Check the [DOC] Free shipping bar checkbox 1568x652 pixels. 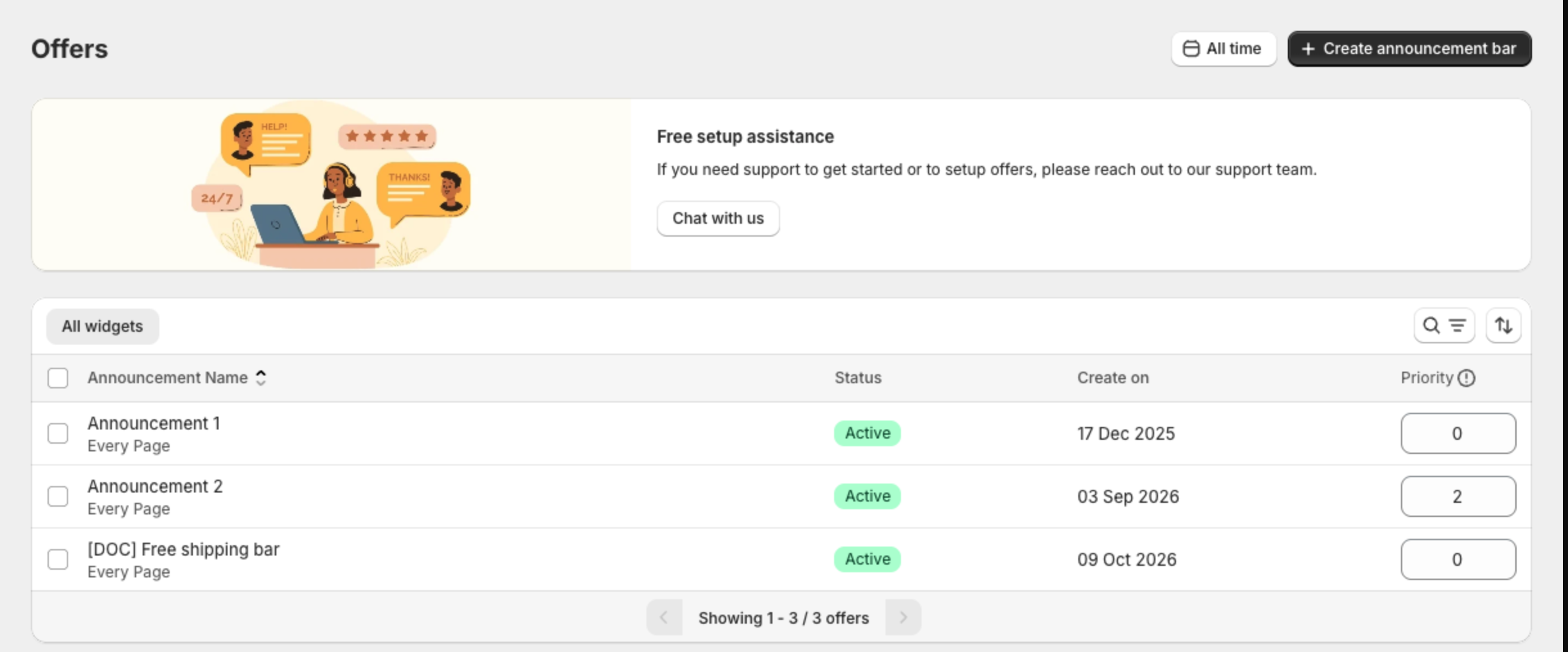tap(58, 559)
